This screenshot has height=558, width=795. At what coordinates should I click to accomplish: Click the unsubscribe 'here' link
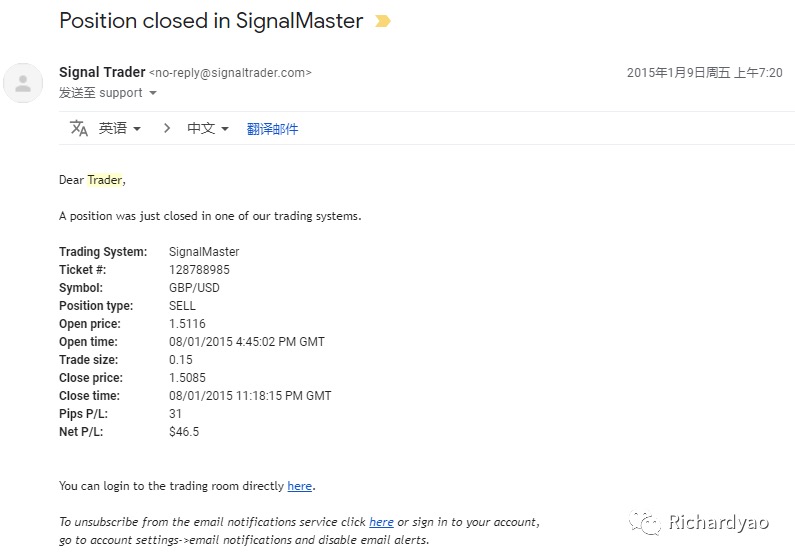coord(381,522)
